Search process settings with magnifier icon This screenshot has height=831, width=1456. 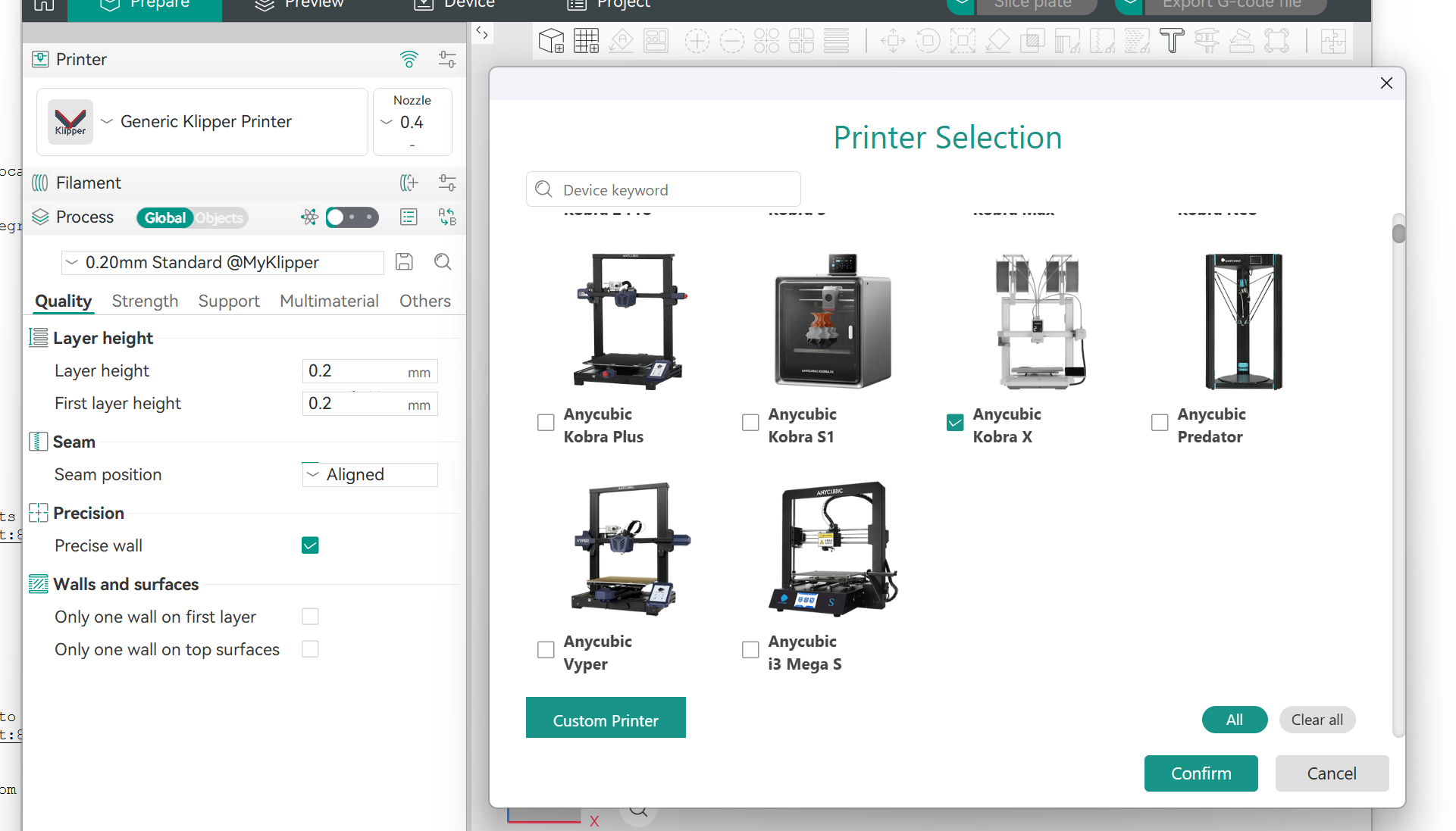[x=443, y=262]
